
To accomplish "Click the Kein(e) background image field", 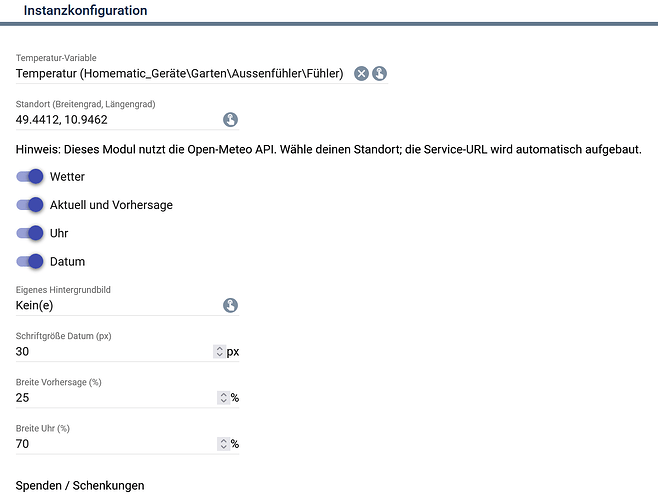I will (x=118, y=305).
